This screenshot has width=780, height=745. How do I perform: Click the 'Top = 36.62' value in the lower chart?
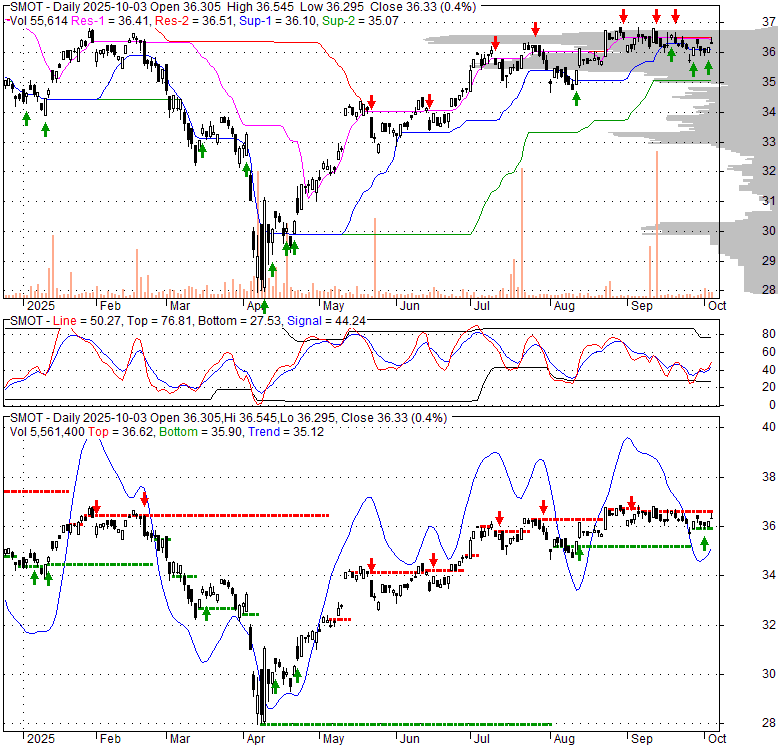click(120, 432)
